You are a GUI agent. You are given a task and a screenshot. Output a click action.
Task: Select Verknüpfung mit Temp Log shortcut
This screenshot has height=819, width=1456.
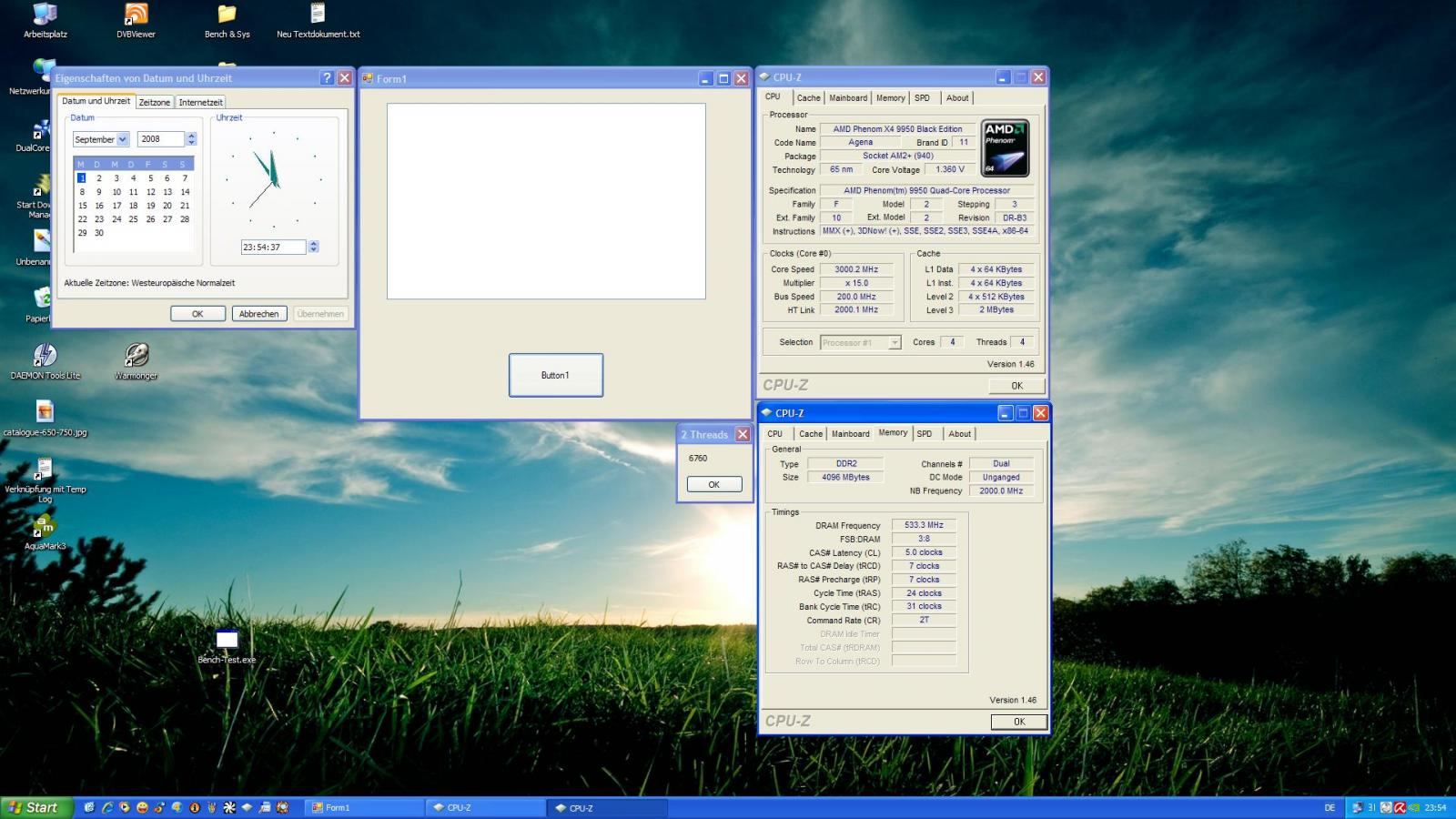pos(45,480)
